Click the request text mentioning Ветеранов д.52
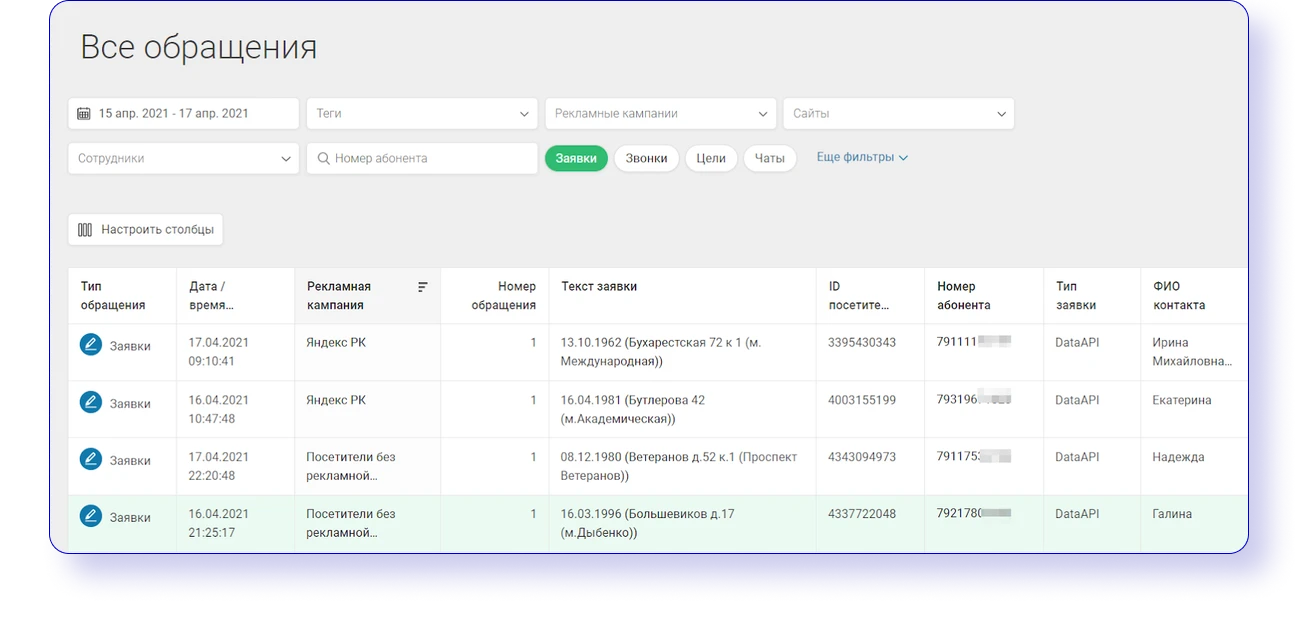Screen dimensions: 1298x624 (x=679, y=466)
